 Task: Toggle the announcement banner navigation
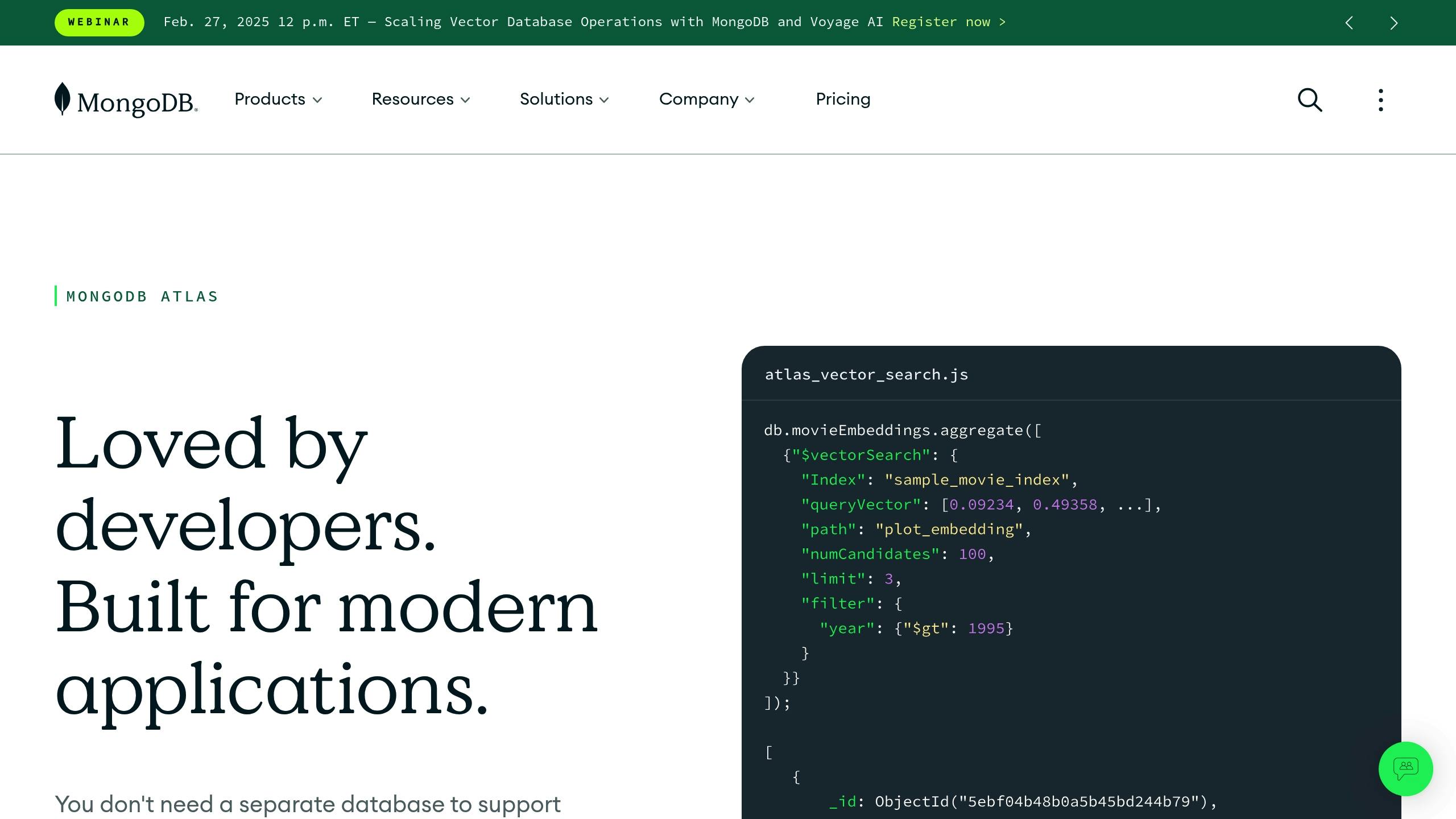click(1393, 22)
